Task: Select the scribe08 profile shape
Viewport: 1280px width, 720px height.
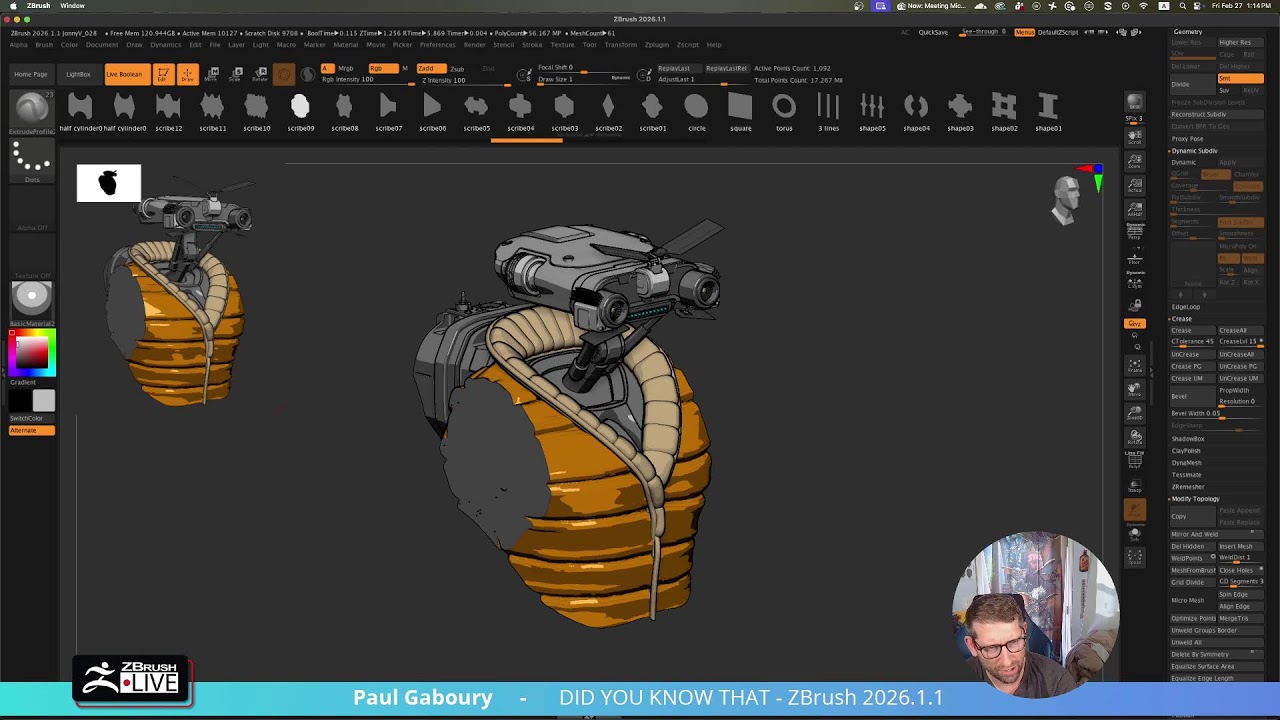Action: pyautogui.click(x=344, y=111)
